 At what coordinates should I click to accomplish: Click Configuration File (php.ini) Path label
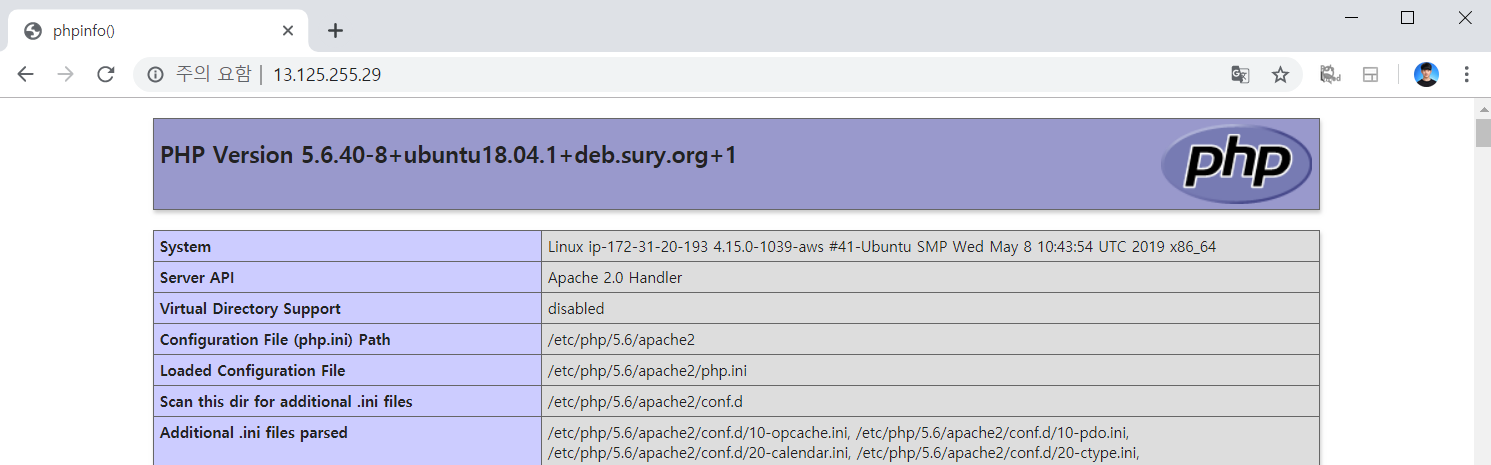(275, 340)
